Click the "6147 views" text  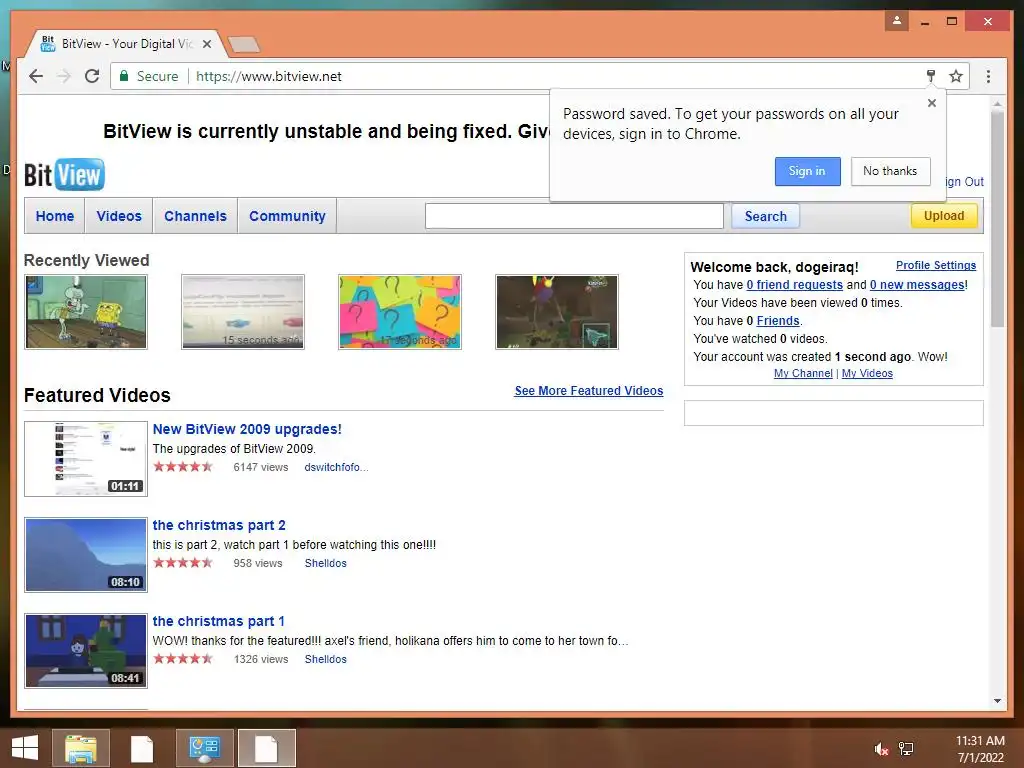[x=261, y=467]
